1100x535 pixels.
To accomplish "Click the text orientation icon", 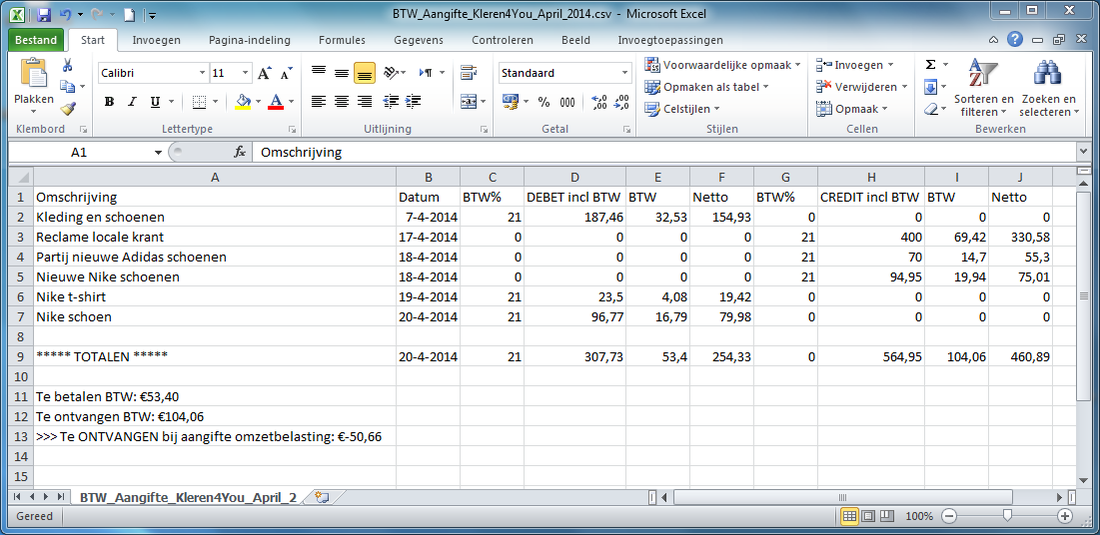I will [392, 73].
